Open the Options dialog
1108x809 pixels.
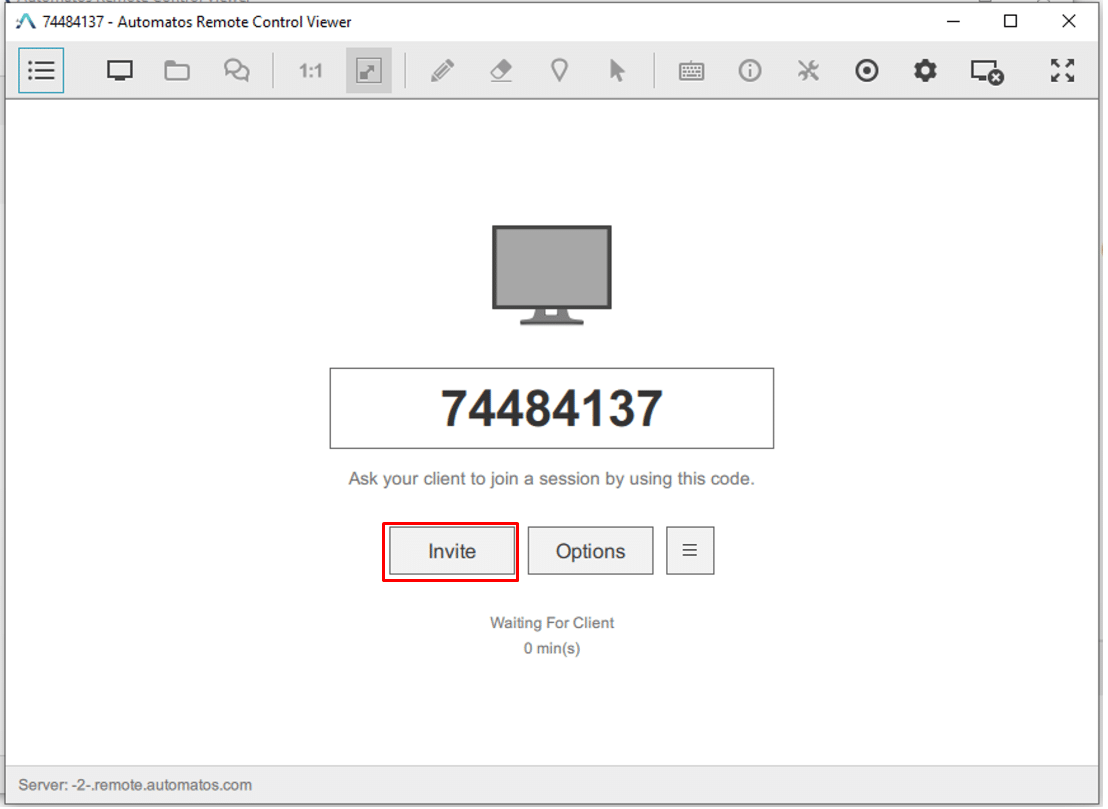tap(590, 550)
